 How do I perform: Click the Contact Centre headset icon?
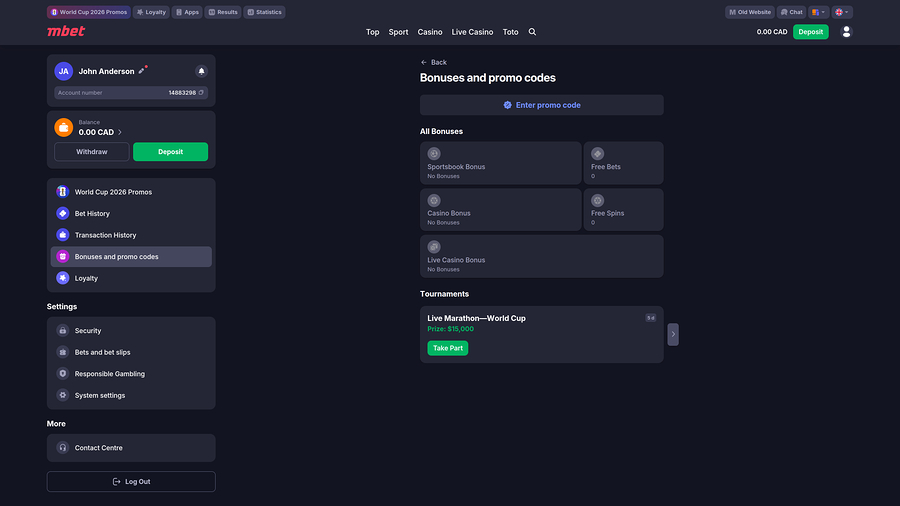63,447
